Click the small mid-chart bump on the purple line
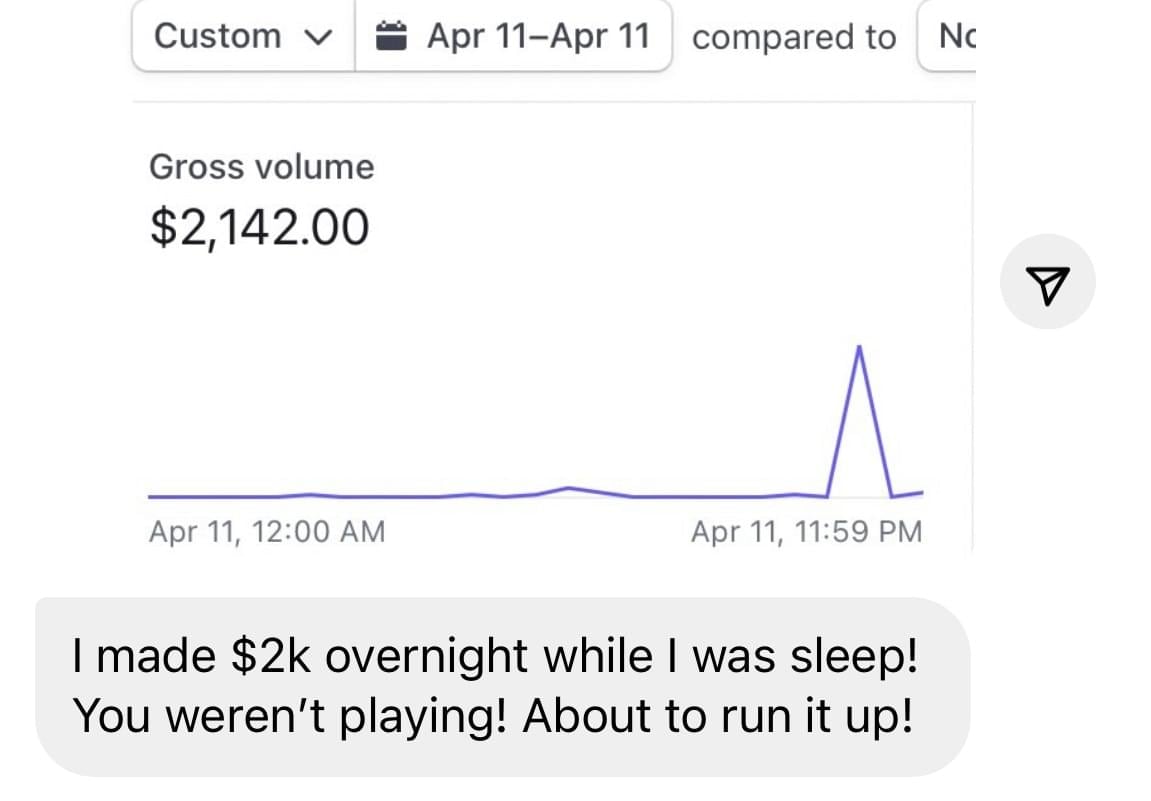Viewport: 1151px width, 801px height. (x=568, y=488)
